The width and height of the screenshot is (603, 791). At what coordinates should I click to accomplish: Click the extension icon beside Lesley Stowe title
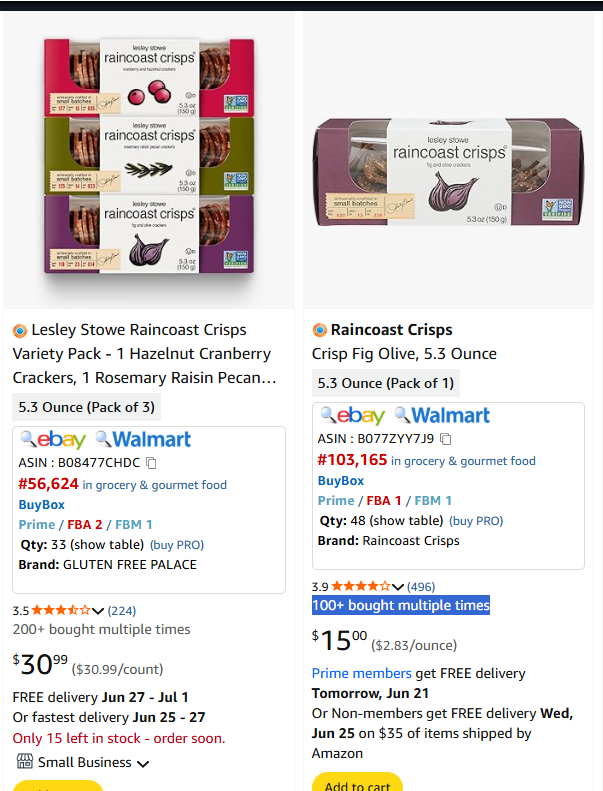pyautogui.click(x=20, y=330)
